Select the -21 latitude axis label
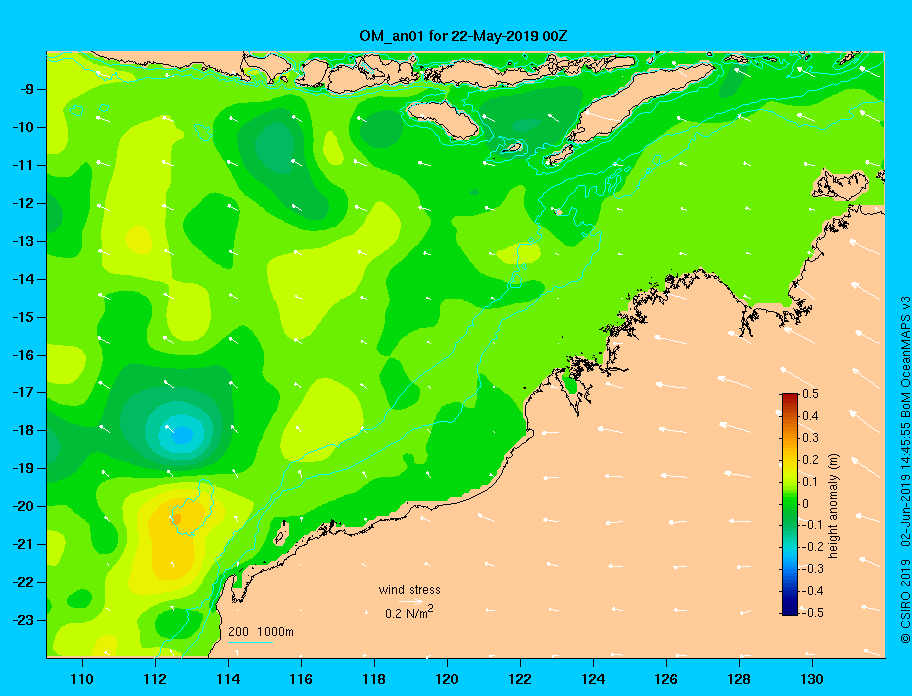Image resolution: width=912 pixels, height=696 pixels. [24, 544]
